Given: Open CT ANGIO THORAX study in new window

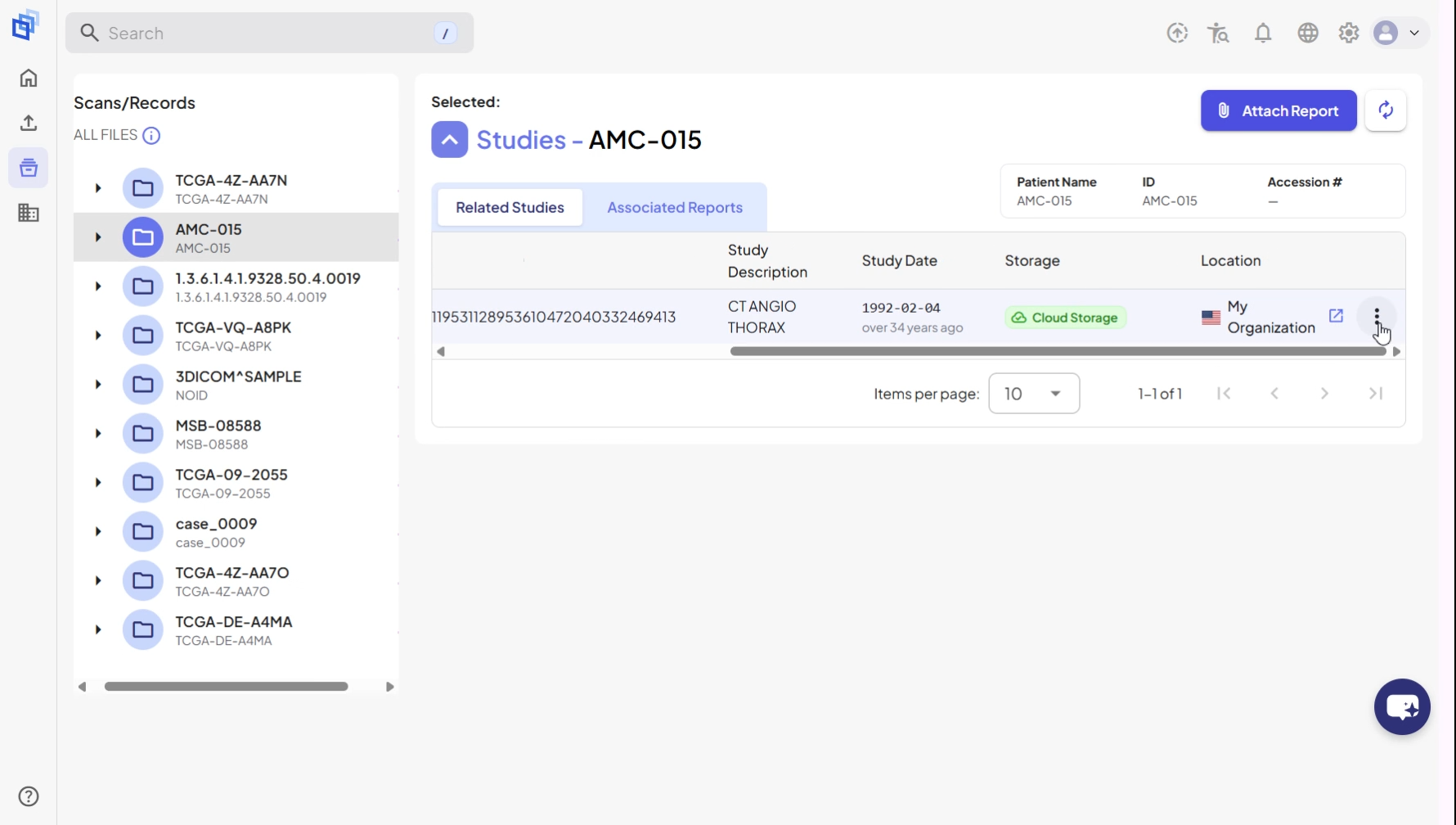Looking at the screenshot, I should 1336,316.
